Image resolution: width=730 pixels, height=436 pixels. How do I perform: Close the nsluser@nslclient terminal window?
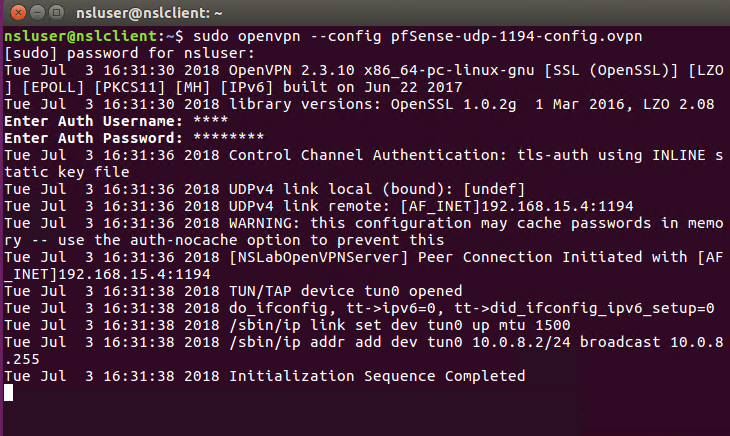(x=18, y=13)
